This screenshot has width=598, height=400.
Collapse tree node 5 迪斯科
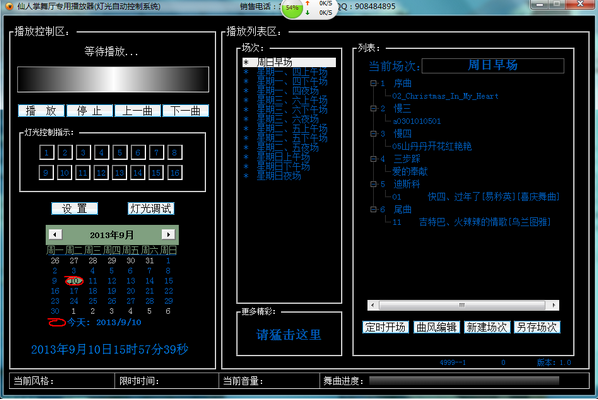point(373,184)
